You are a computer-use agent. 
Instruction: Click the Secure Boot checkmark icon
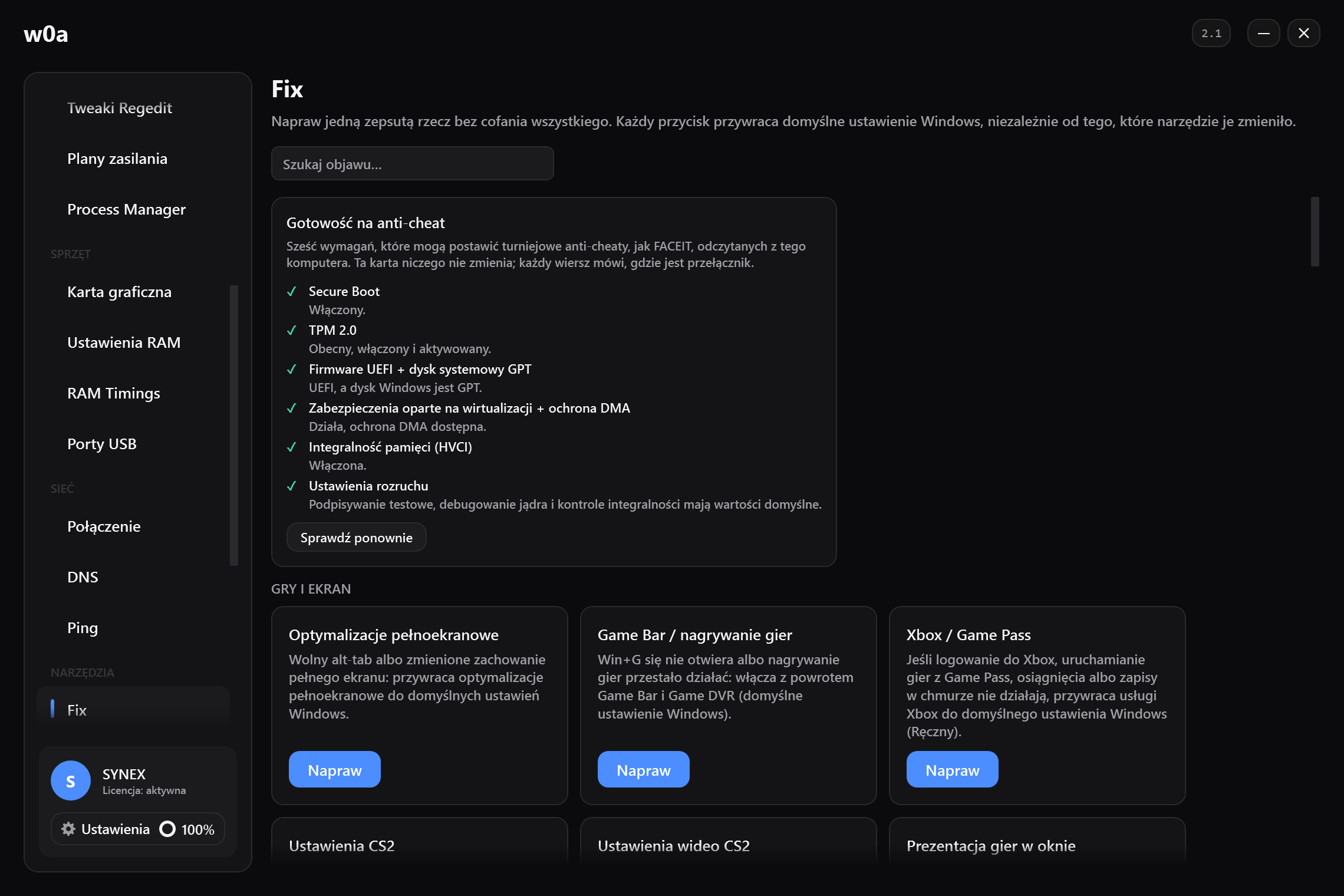(292, 291)
